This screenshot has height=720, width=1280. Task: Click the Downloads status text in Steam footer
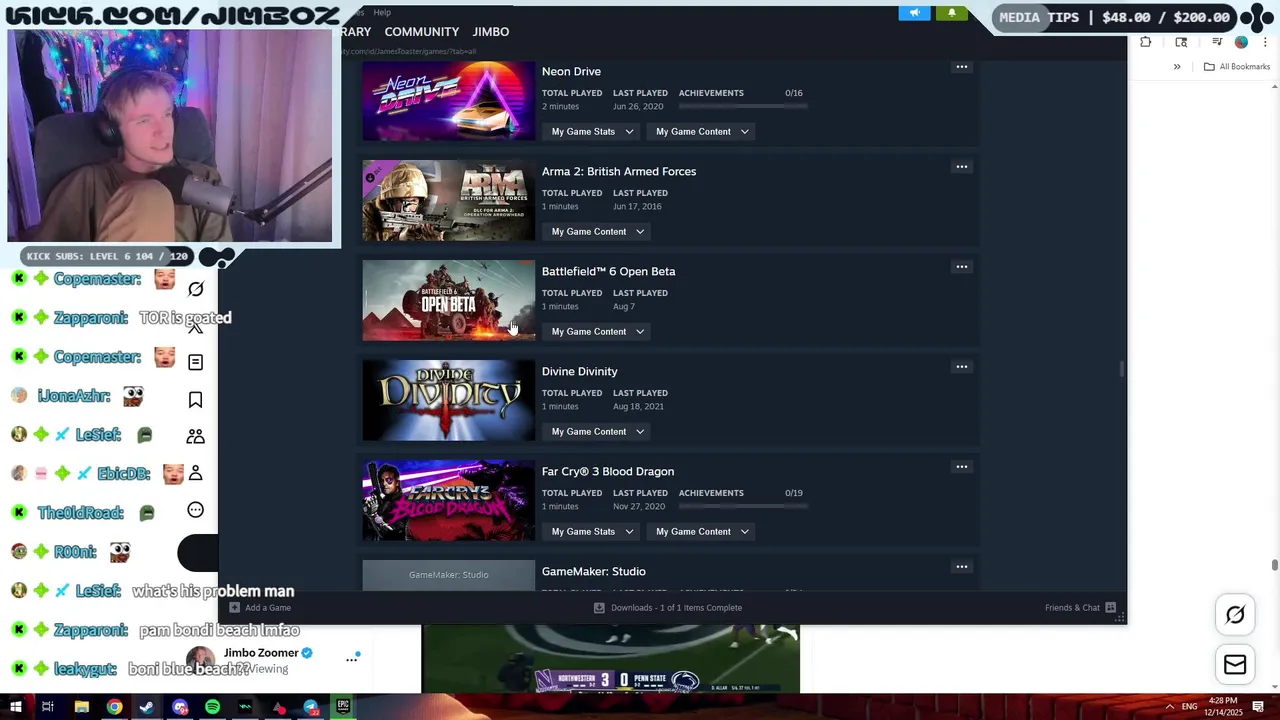[x=676, y=607]
